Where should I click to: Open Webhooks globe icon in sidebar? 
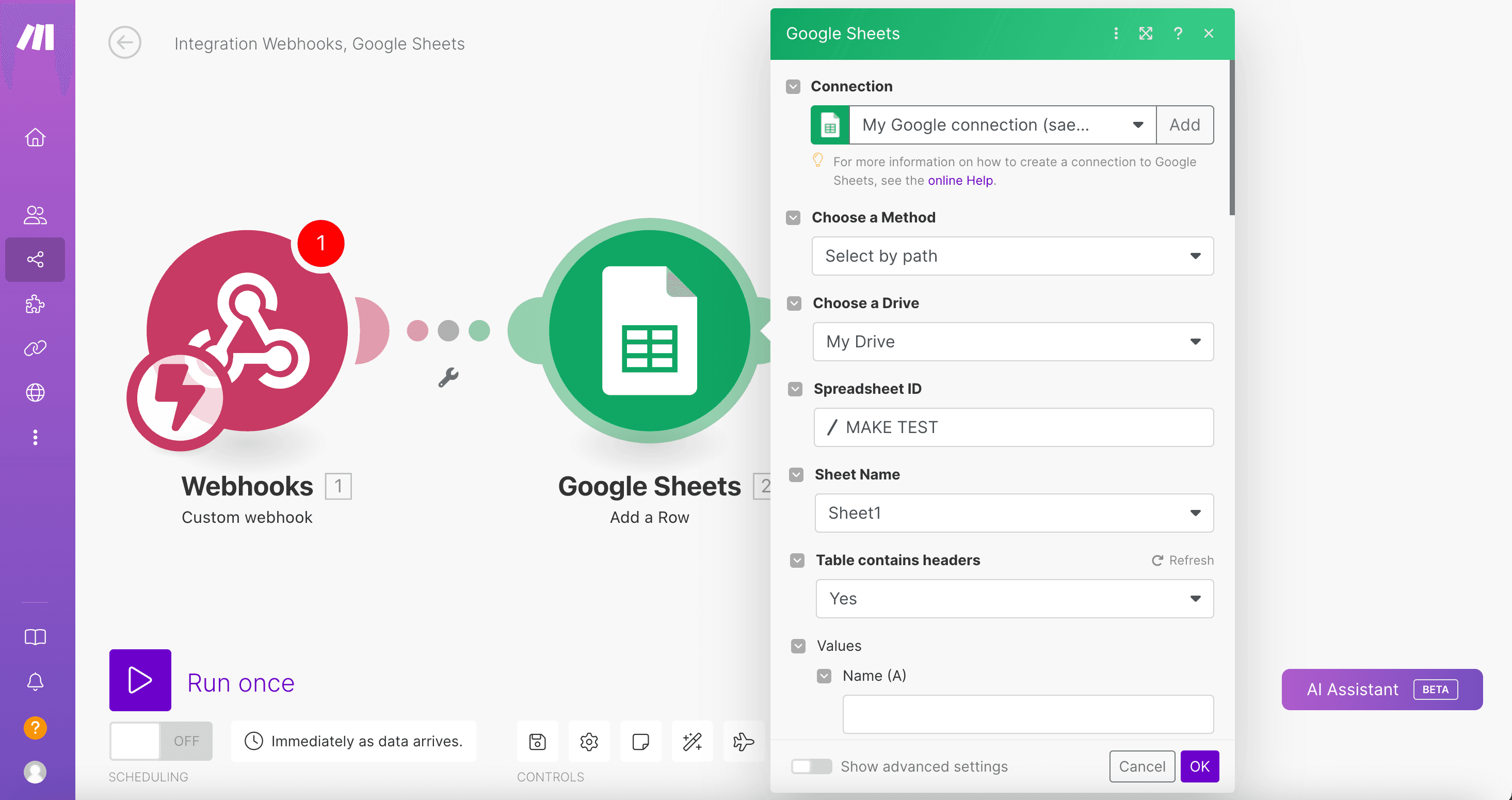pyautogui.click(x=35, y=392)
